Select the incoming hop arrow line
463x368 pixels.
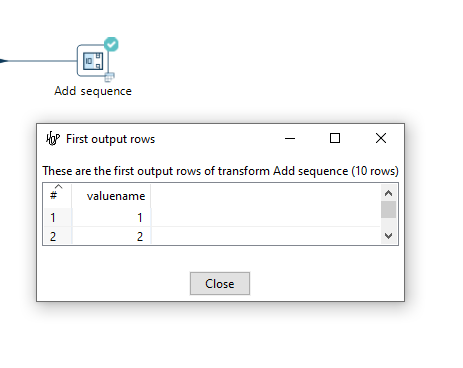click(x=38, y=61)
